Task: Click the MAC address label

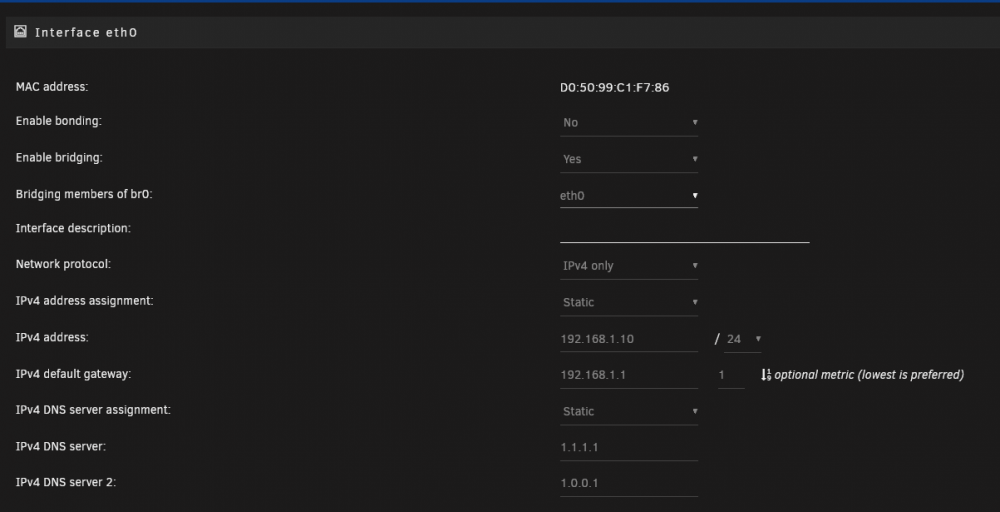Action: point(52,87)
